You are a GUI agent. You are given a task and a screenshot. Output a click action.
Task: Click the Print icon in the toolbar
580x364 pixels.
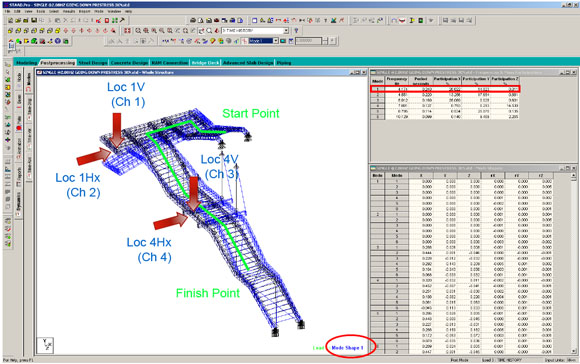point(193,20)
